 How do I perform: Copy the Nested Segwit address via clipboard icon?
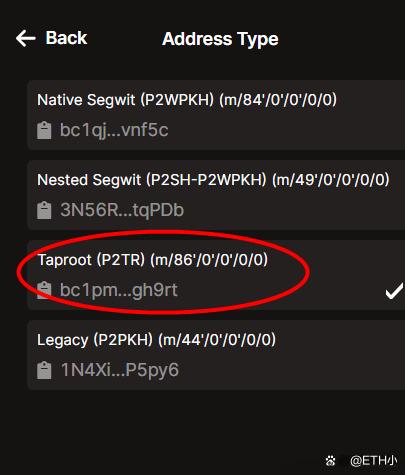click(44, 210)
